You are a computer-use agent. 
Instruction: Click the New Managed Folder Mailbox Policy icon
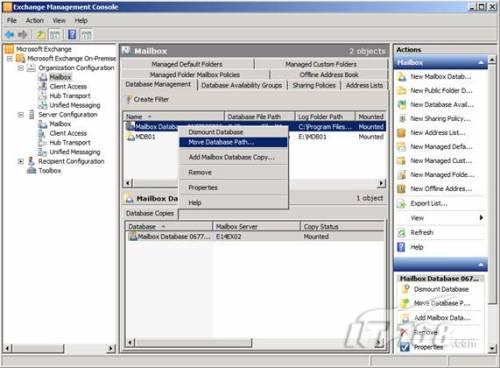[402, 175]
